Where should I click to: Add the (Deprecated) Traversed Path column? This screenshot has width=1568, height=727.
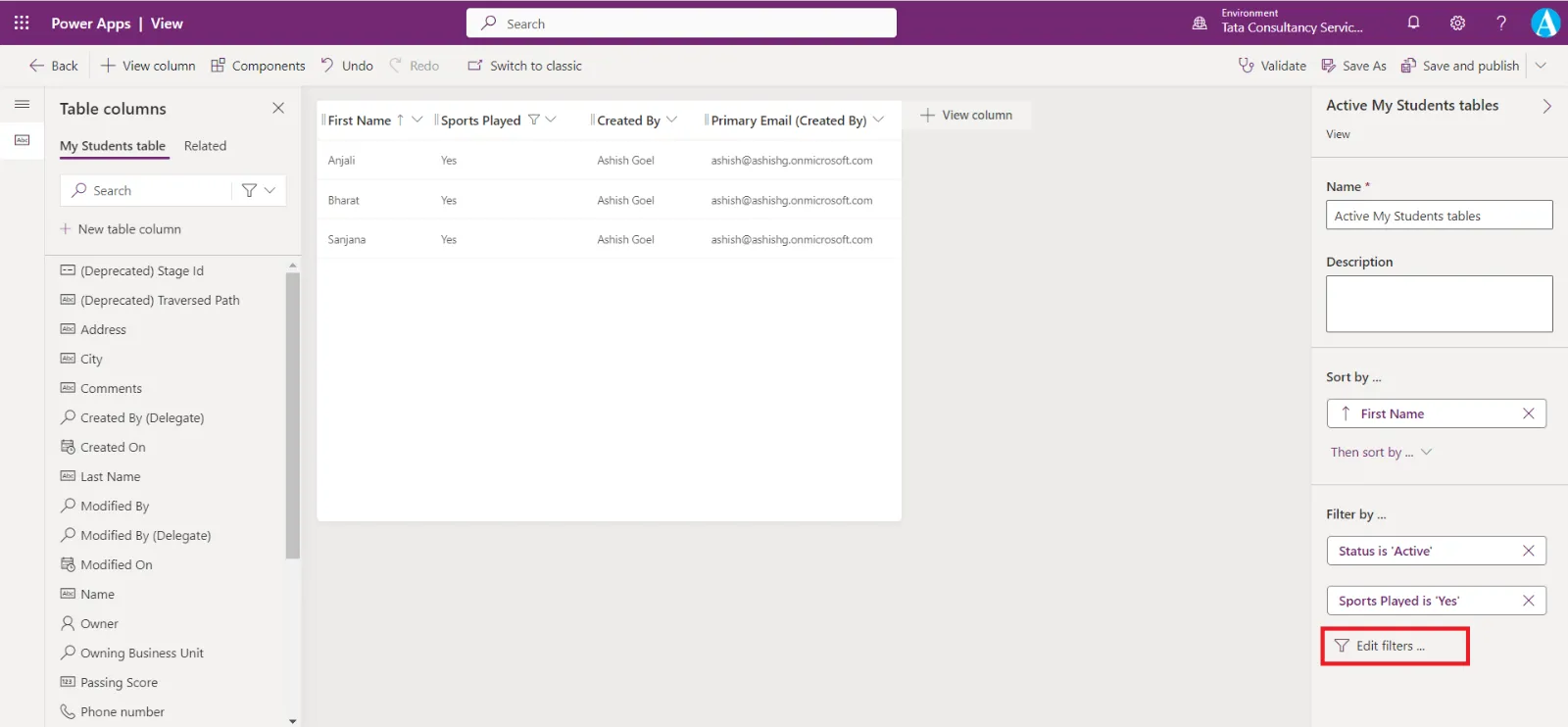coord(150,300)
